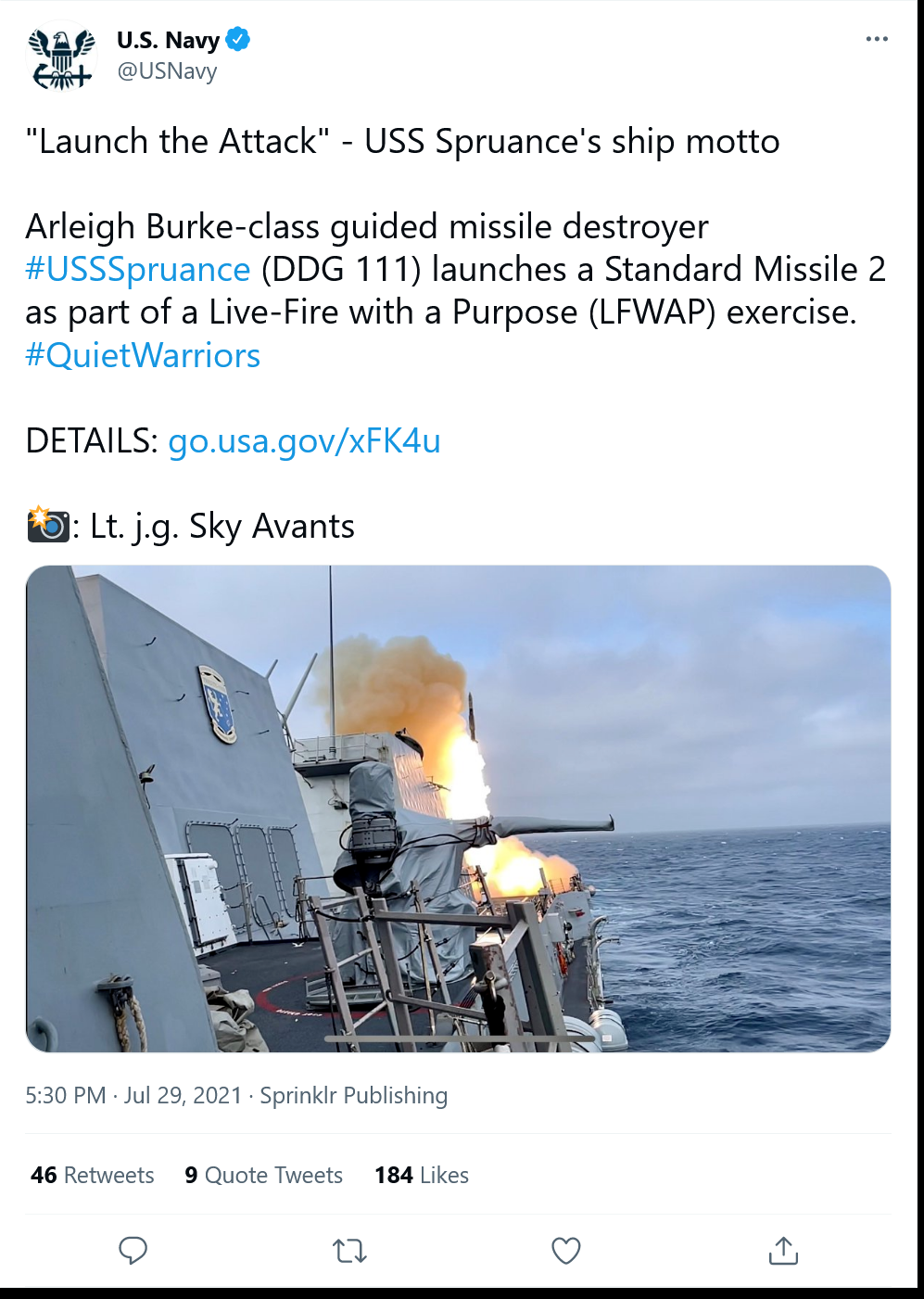Click the blue verified badge
This screenshot has width=924, height=1299.
click(x=238, y=40)
